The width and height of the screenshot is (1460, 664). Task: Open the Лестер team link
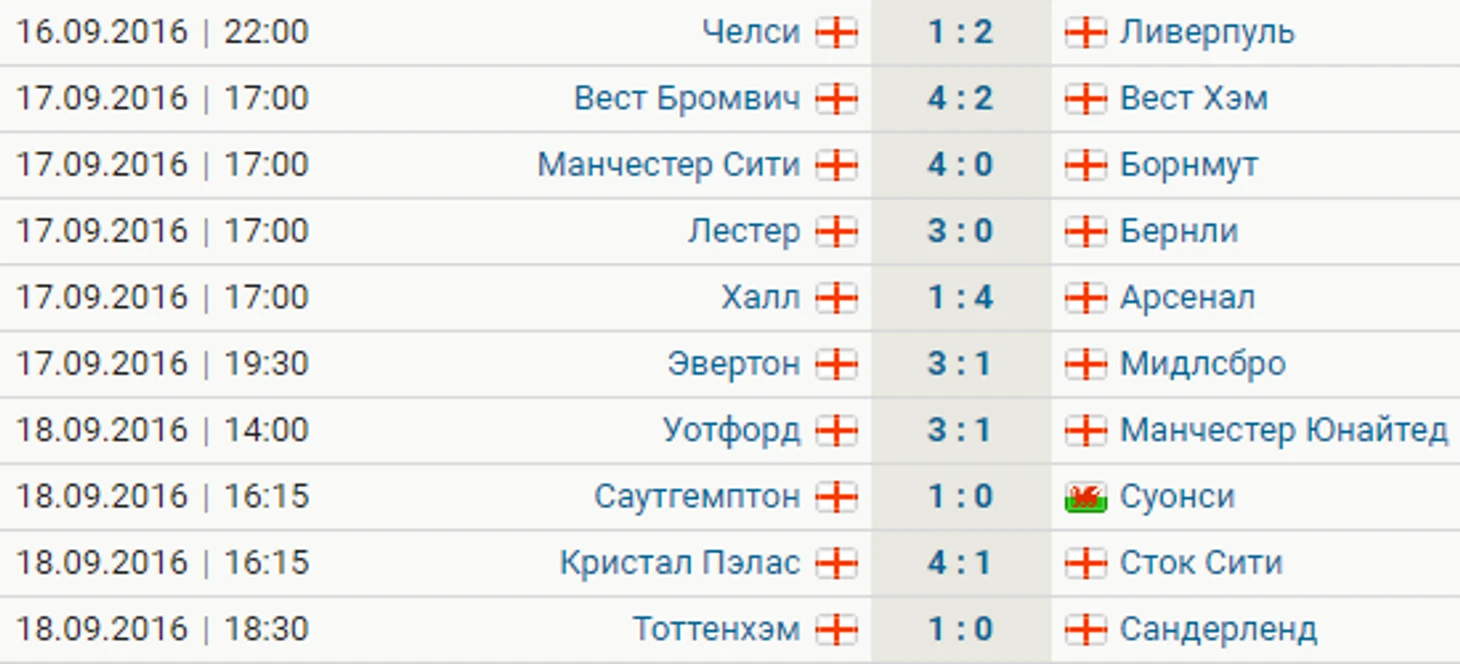point(744,231)
